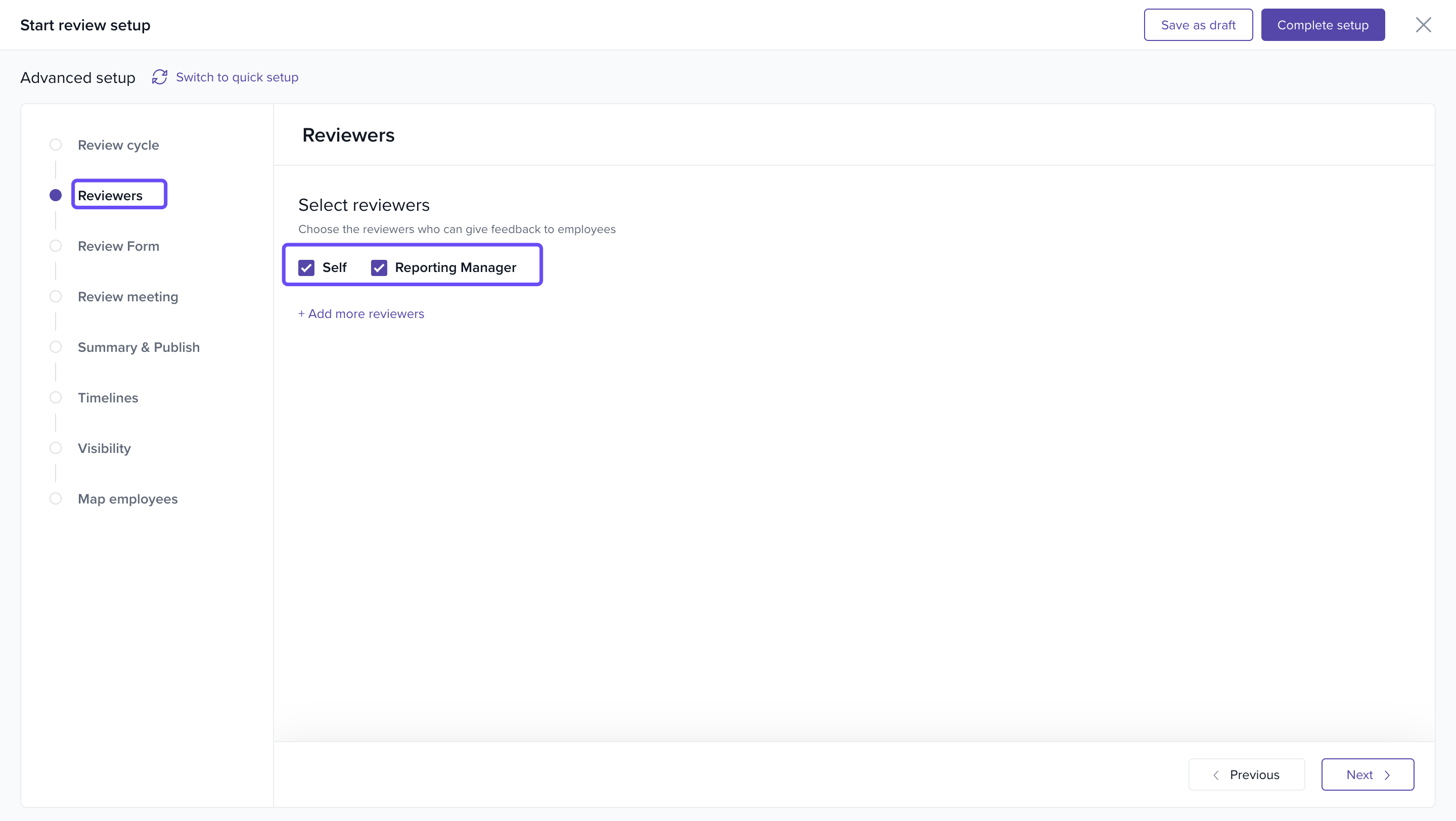1456x821 pixels.
Task: Open the Review meeting step
Action: coord(128,297)
